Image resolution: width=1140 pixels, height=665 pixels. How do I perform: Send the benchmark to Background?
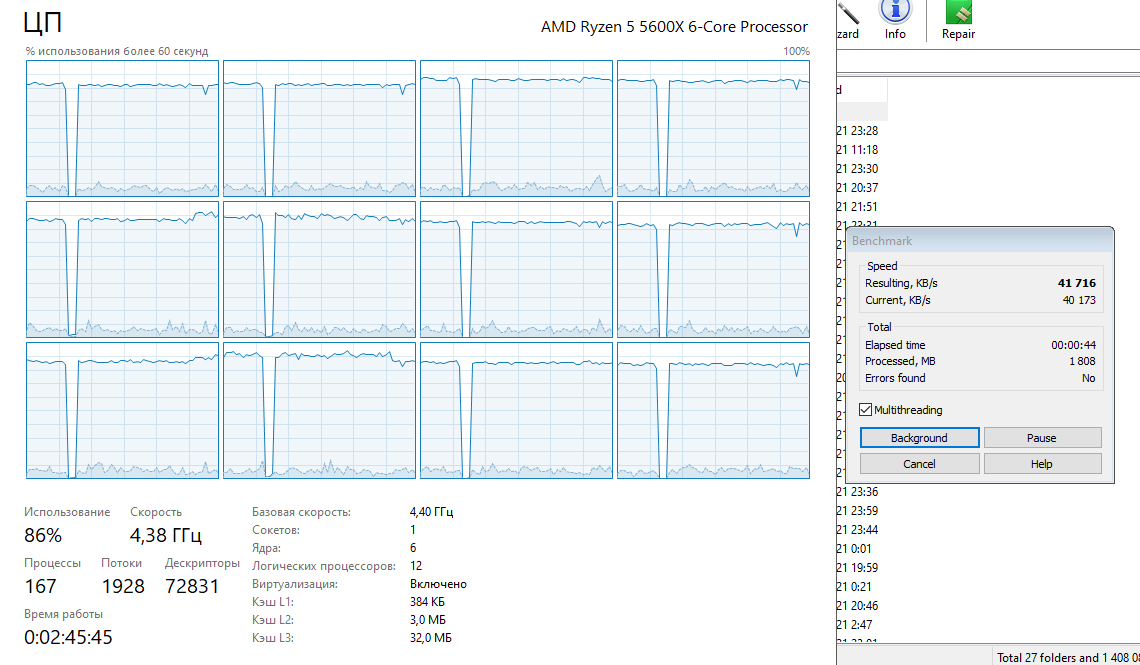(x=919, y=438)
